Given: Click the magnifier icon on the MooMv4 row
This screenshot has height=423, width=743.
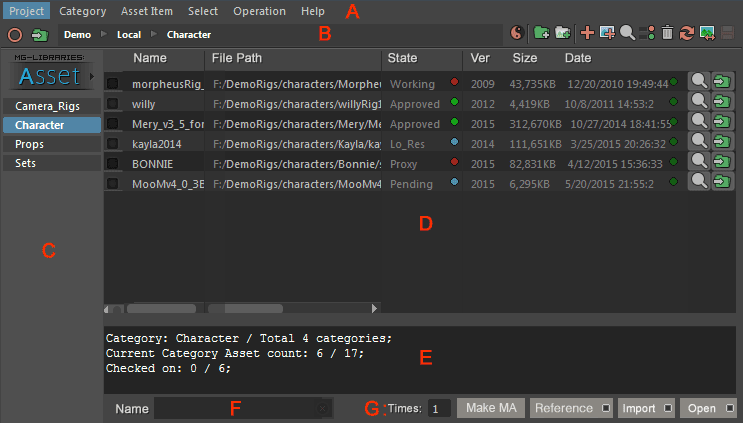Looking at the screenshot, I should coord(699,181).
